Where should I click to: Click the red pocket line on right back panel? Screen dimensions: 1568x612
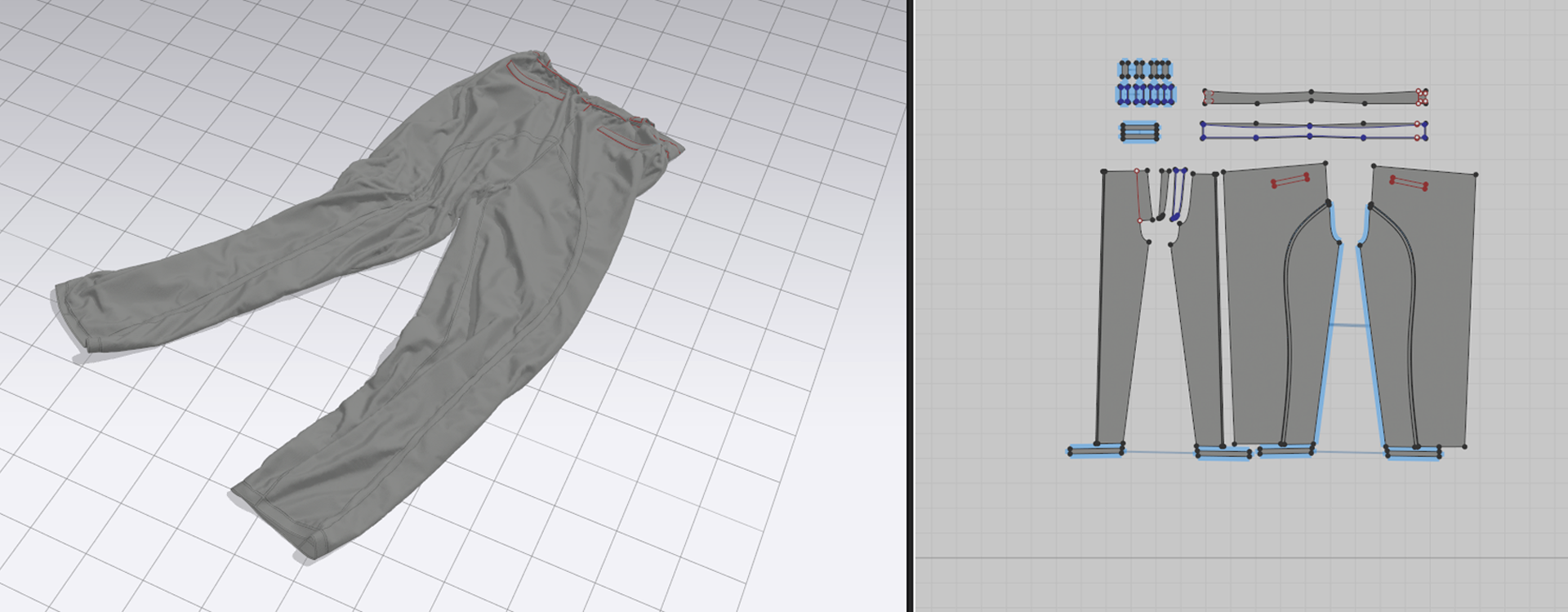coord(1410,184)
